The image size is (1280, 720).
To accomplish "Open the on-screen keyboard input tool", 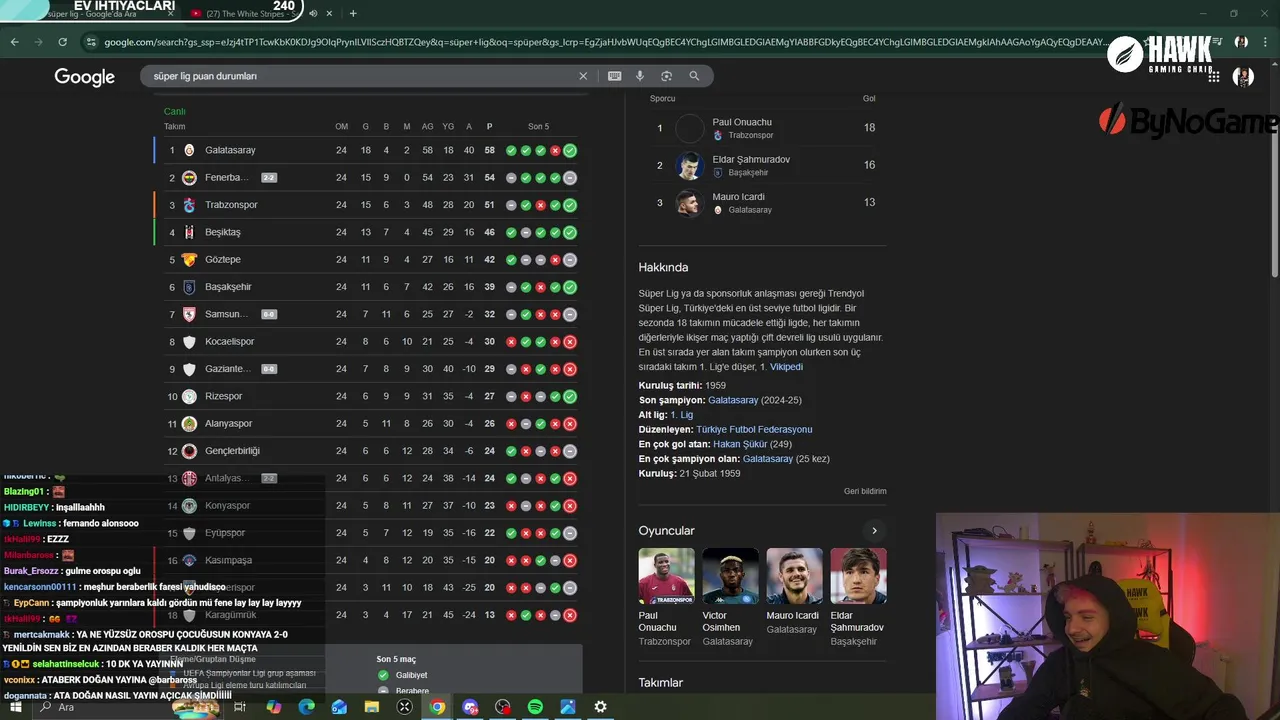I will 614,76.
